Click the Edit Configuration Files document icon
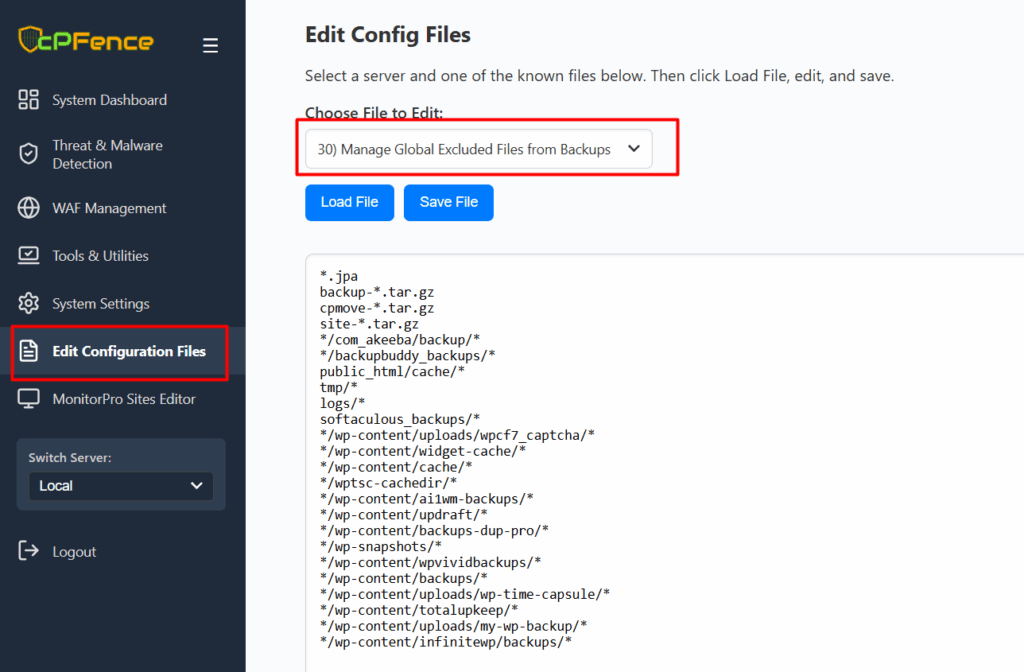Screen dimensions: 1024x672 point(29,351)
